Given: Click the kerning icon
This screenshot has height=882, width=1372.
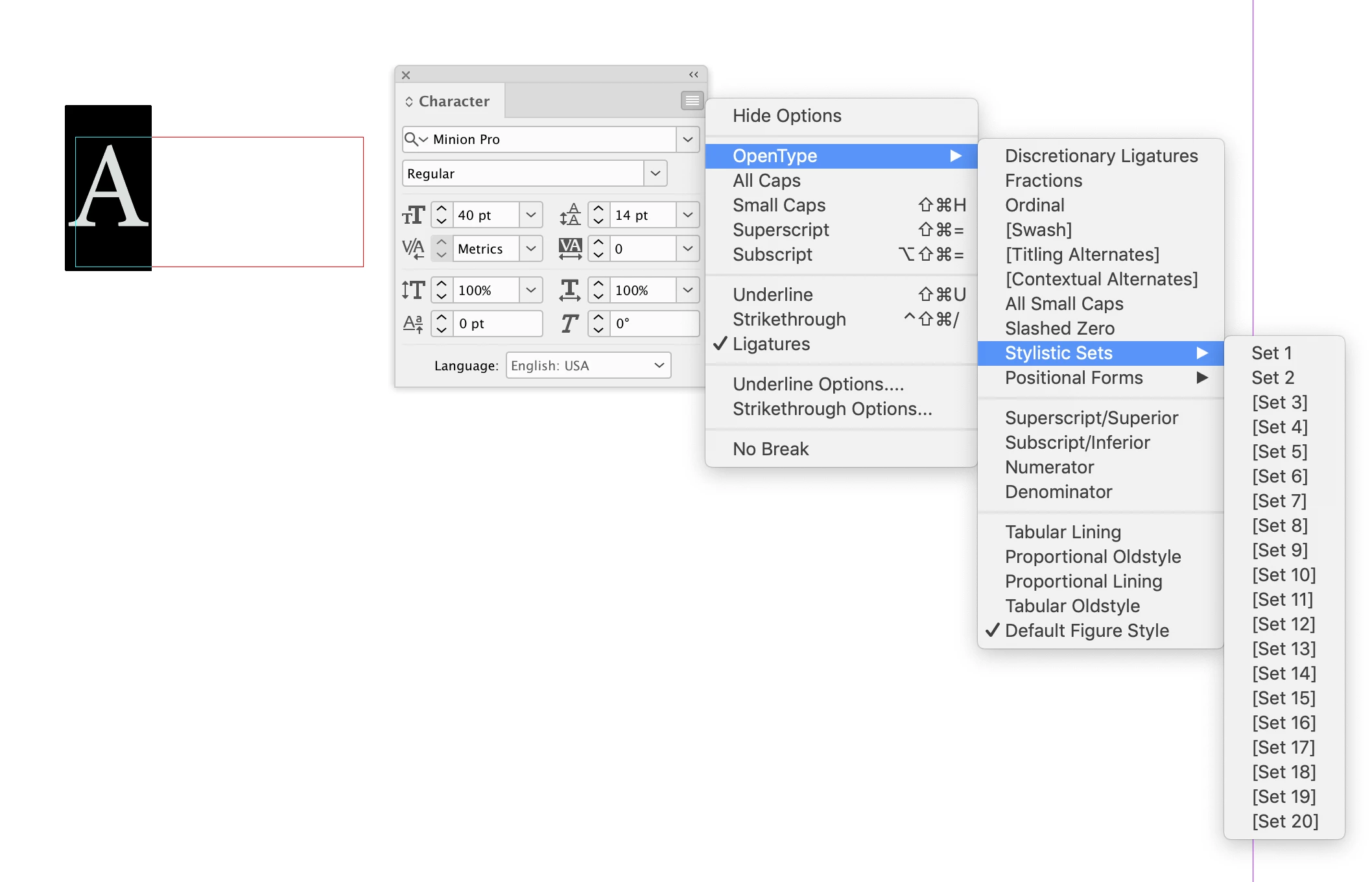Looking at the screenshot, I should click(413, 248).
